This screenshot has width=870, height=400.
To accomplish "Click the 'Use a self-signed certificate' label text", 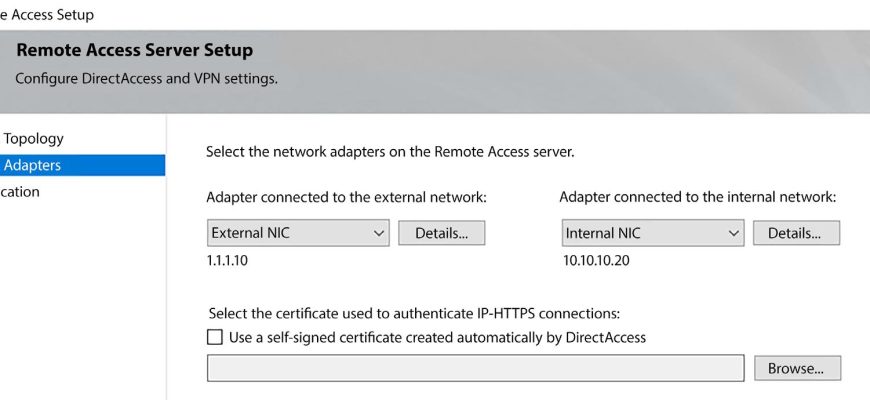I will (x=437, y=337).
